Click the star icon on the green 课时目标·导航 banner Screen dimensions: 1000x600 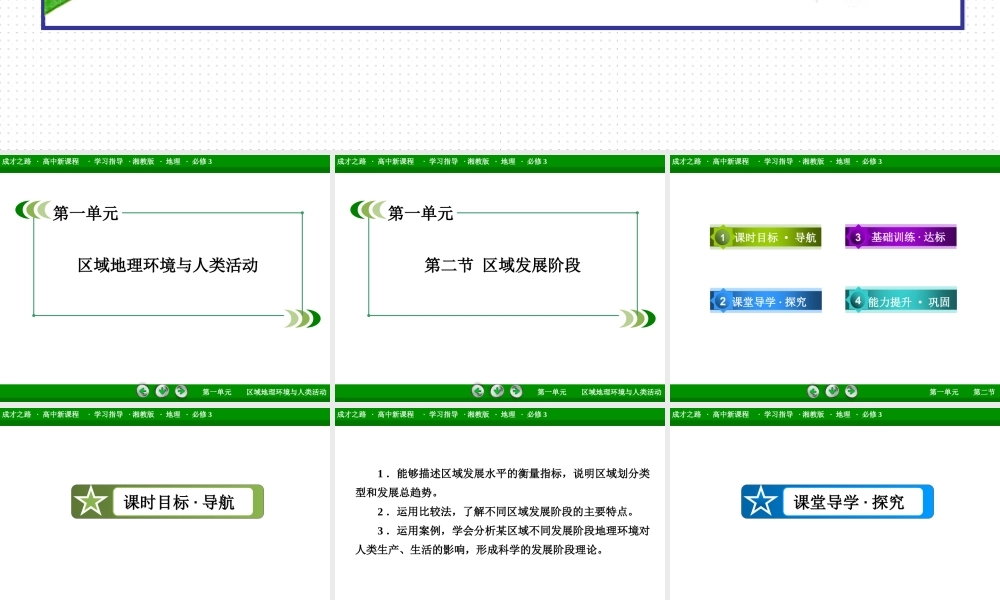point(91,502)
